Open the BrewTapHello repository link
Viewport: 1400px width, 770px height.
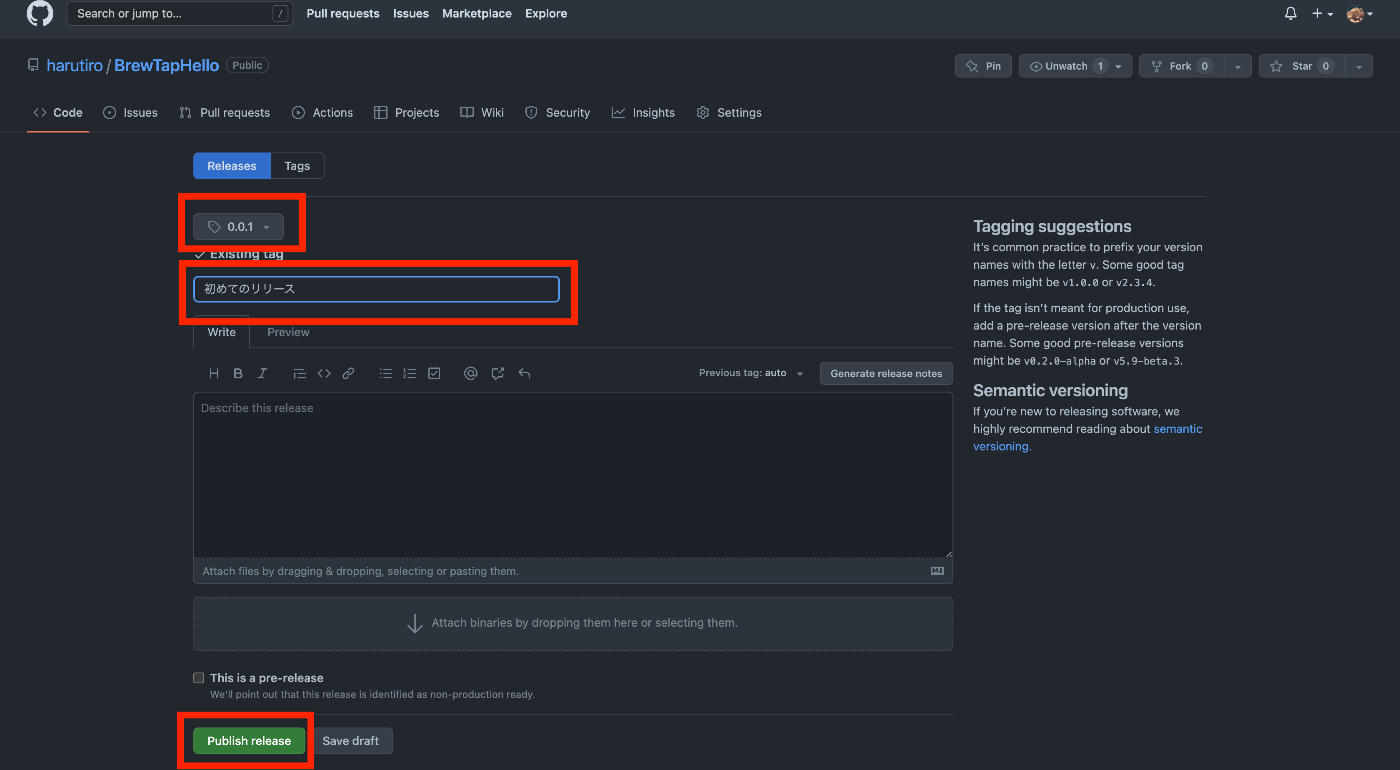click(167, 66)
